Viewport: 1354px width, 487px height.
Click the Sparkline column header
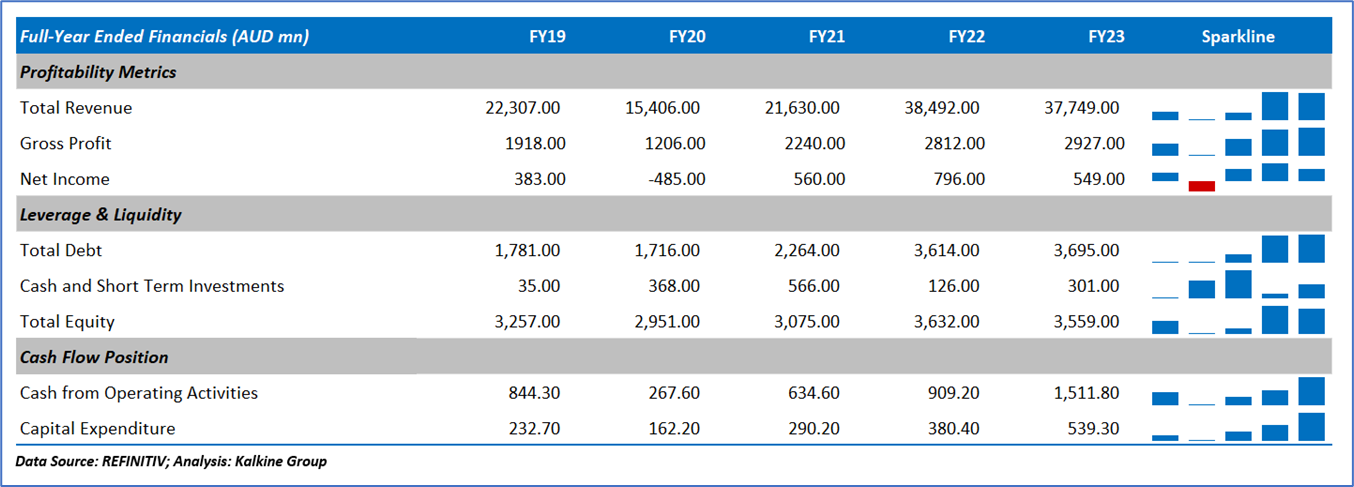tap(1238, 37)
